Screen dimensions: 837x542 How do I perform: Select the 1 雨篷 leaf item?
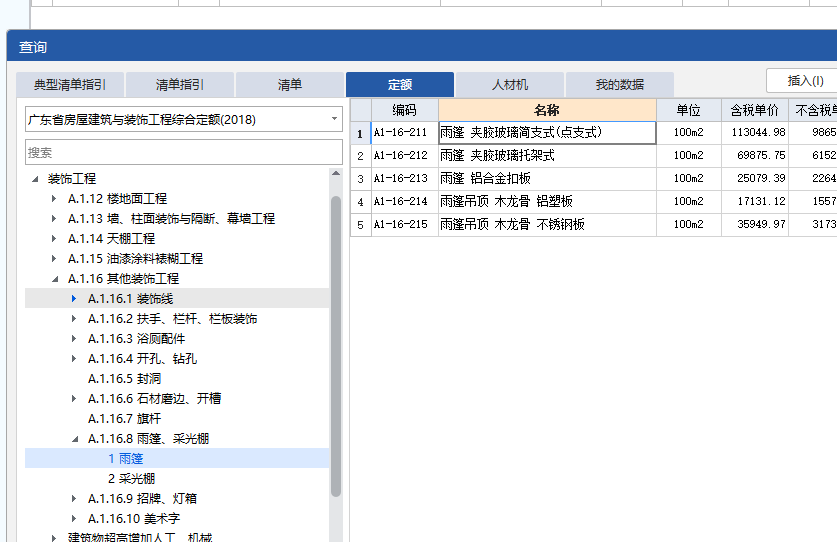[x=125, y=459]
